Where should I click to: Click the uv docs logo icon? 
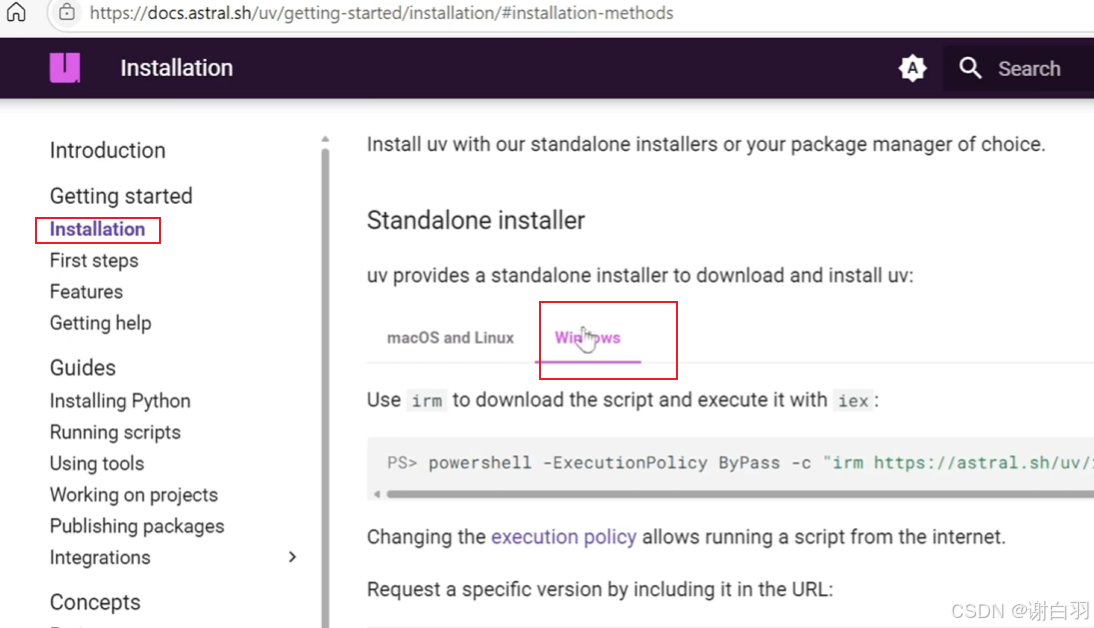[65, 68]
